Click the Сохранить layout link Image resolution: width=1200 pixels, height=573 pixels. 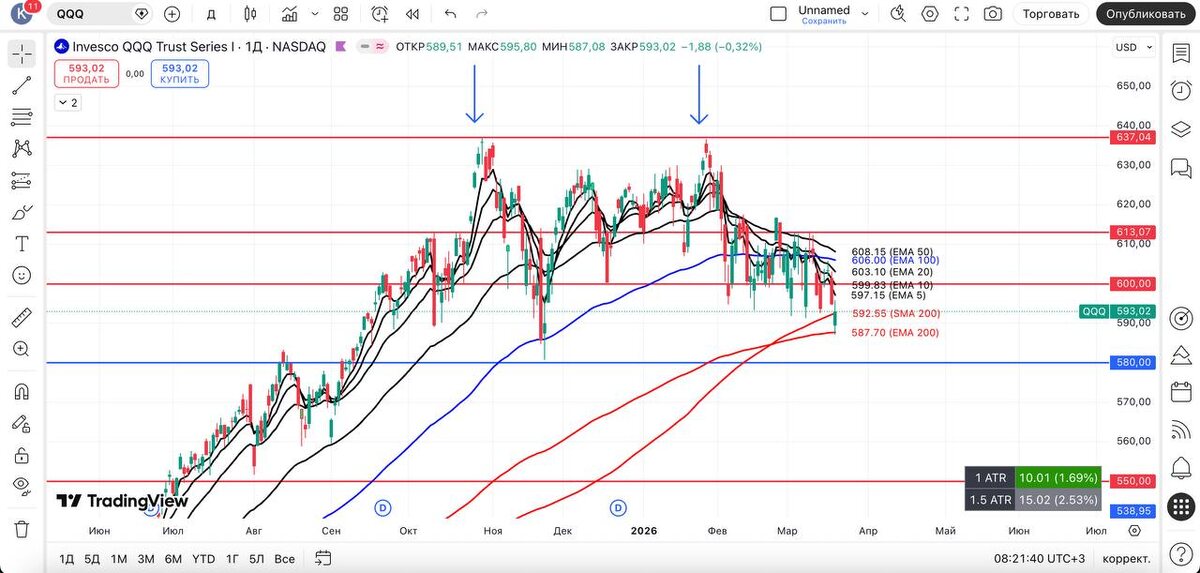824,21
